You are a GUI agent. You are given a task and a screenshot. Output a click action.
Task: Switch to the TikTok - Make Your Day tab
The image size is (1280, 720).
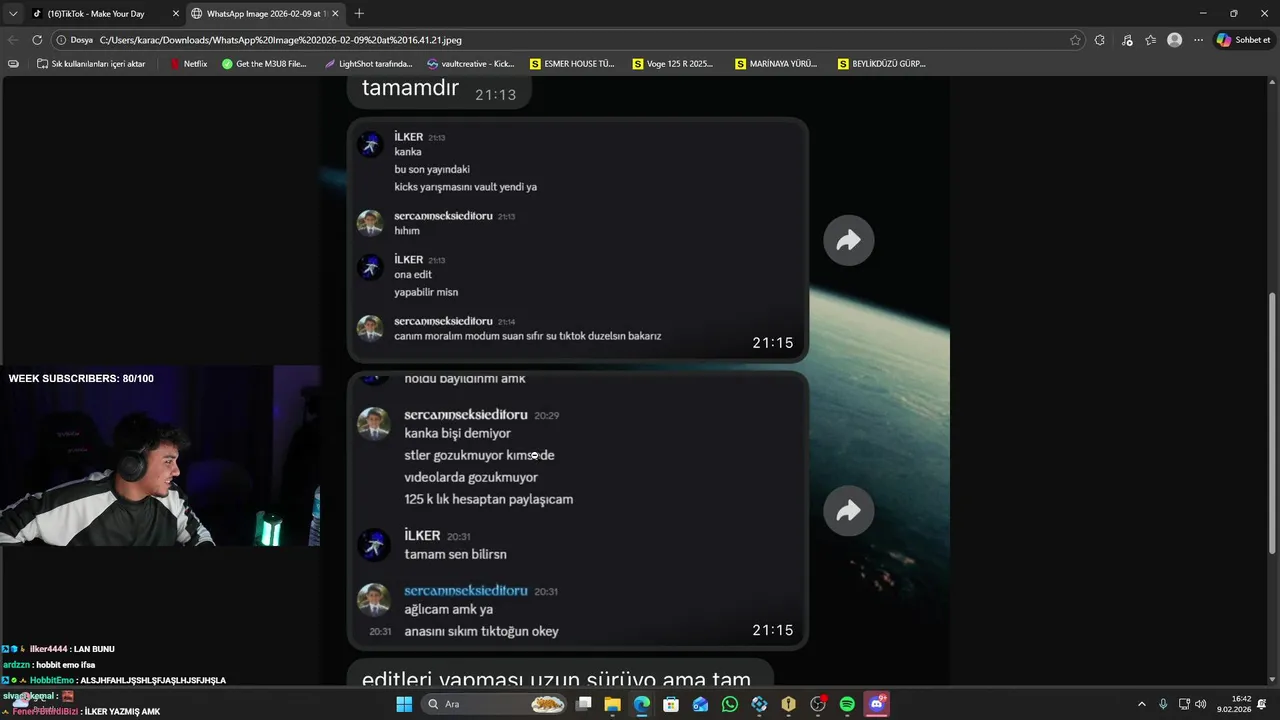point(104,14)
